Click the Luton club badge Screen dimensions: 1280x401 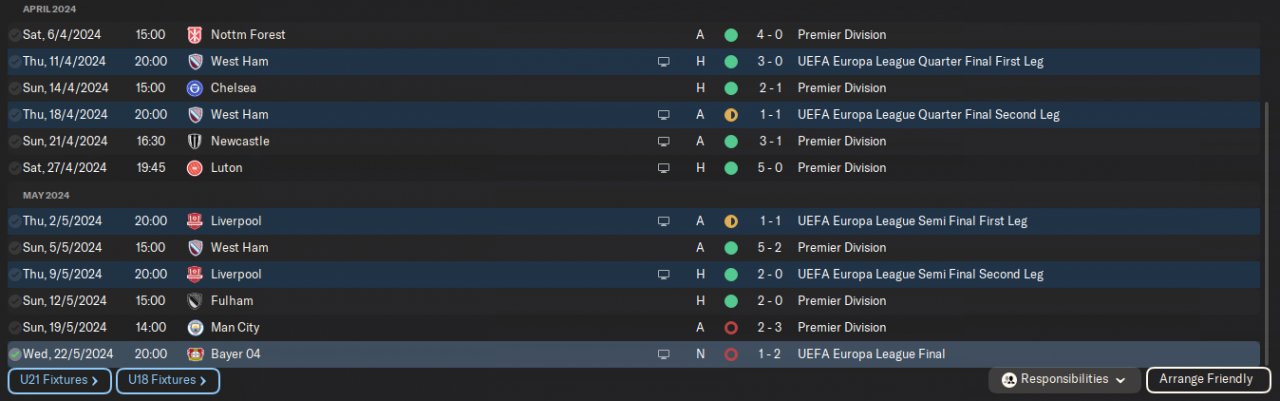[195, 168]
